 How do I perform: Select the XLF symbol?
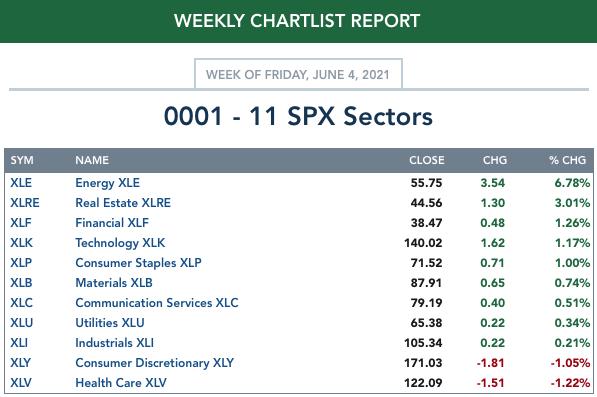click(21, 223)
